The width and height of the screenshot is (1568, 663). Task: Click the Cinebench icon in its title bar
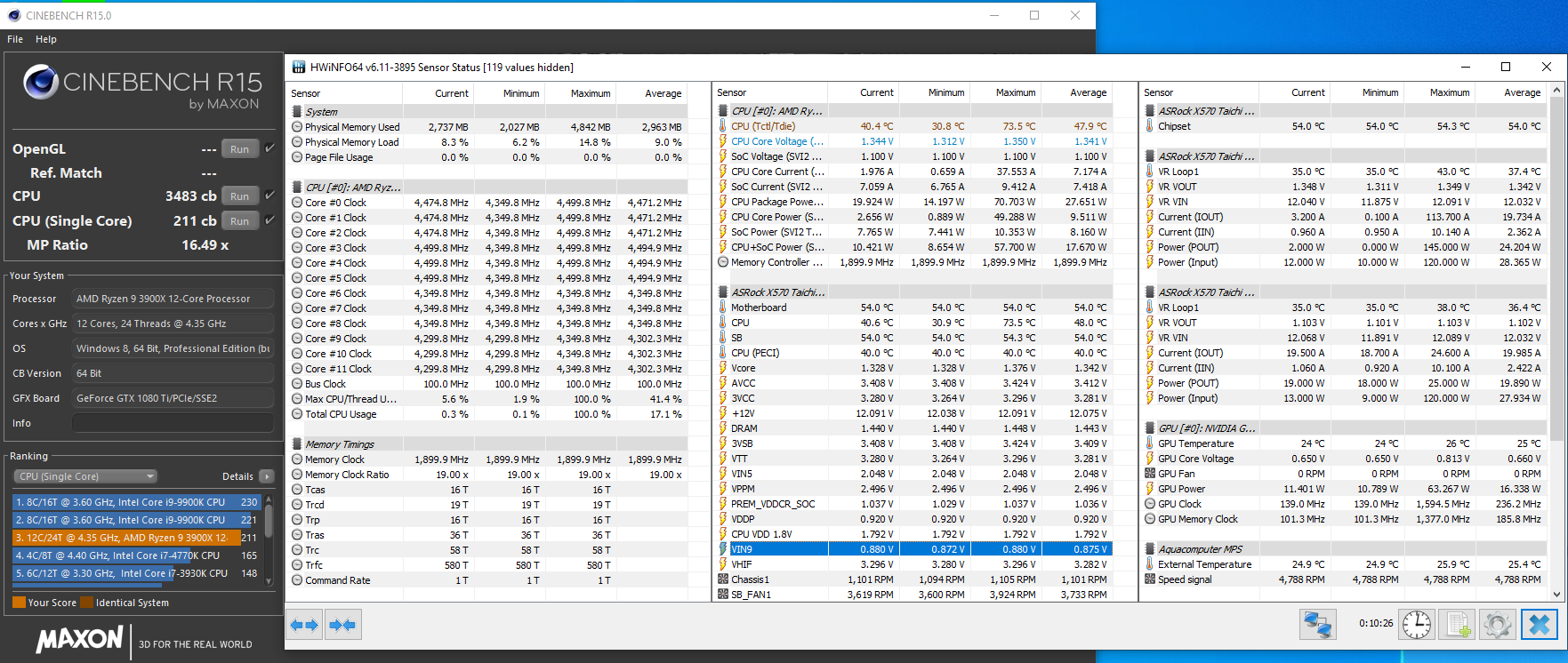click(13, 15)
